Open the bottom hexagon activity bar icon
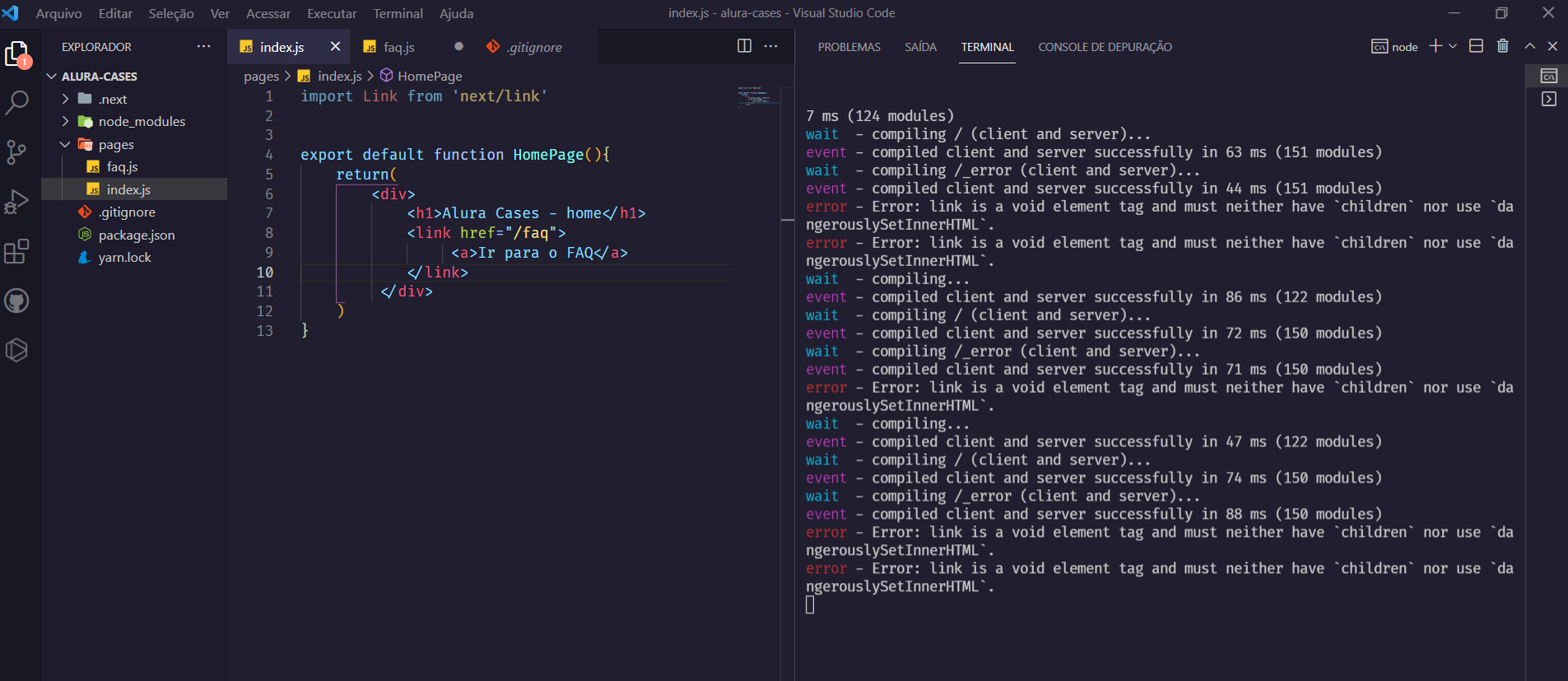The width and height of the screenshot is (1568, 681). (x=16, y=350)
